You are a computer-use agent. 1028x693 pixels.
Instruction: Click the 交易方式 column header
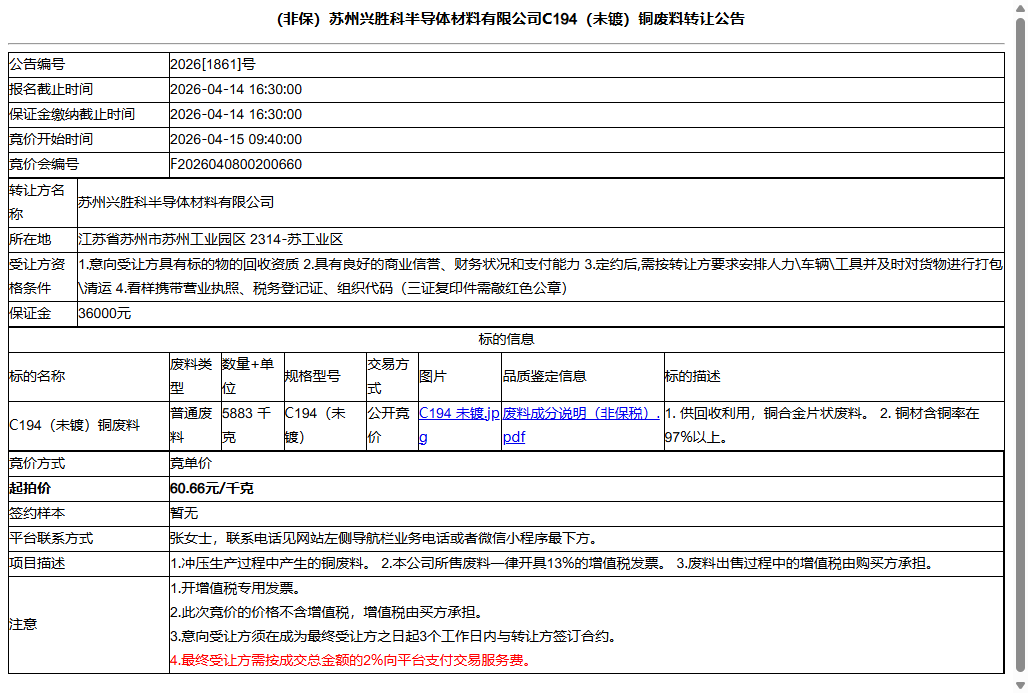(x=392, y=376)
